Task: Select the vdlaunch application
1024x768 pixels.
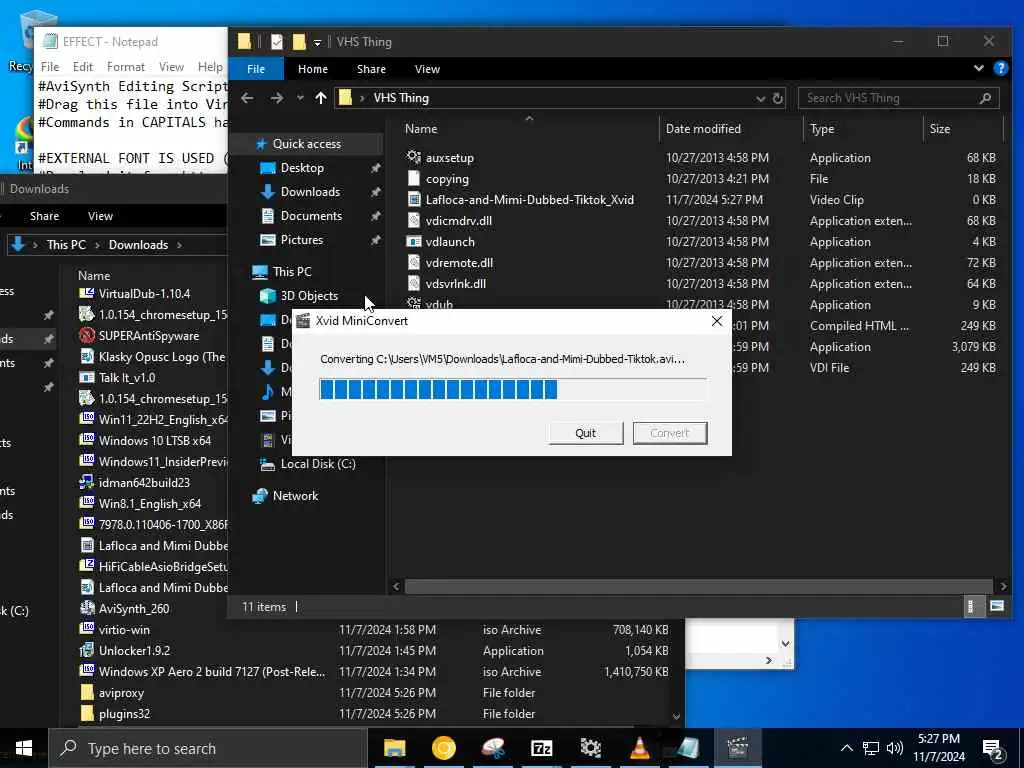Action: coord(450,242)
